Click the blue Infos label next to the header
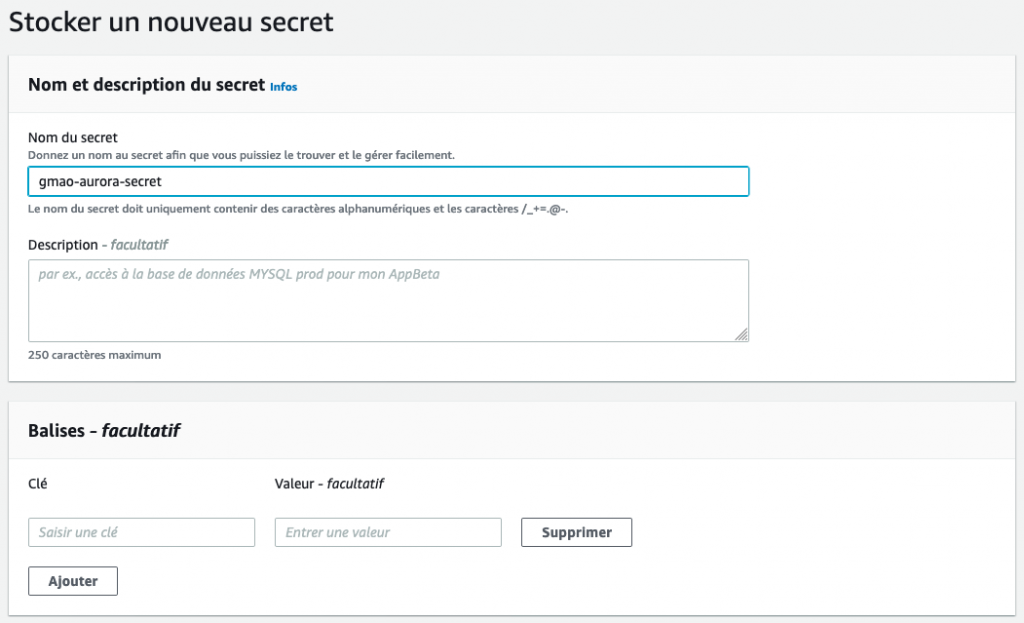 click(x=283, y=87)
